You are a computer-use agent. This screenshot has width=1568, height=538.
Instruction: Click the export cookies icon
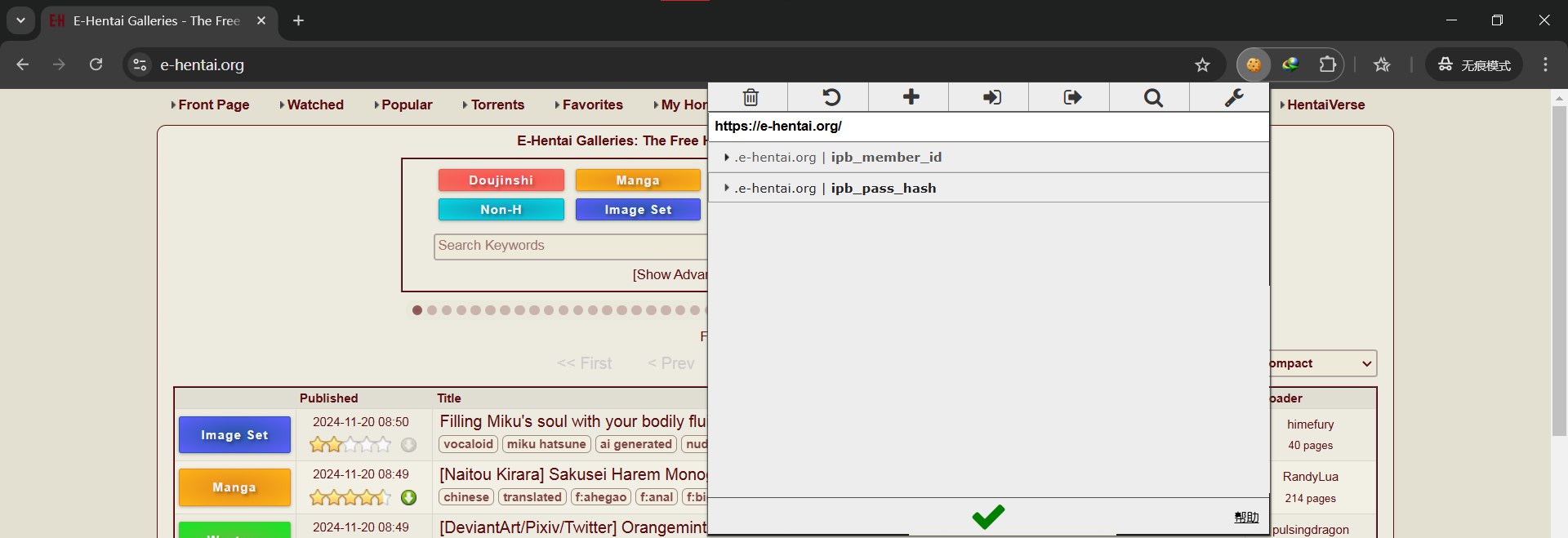pos(1071,97)
